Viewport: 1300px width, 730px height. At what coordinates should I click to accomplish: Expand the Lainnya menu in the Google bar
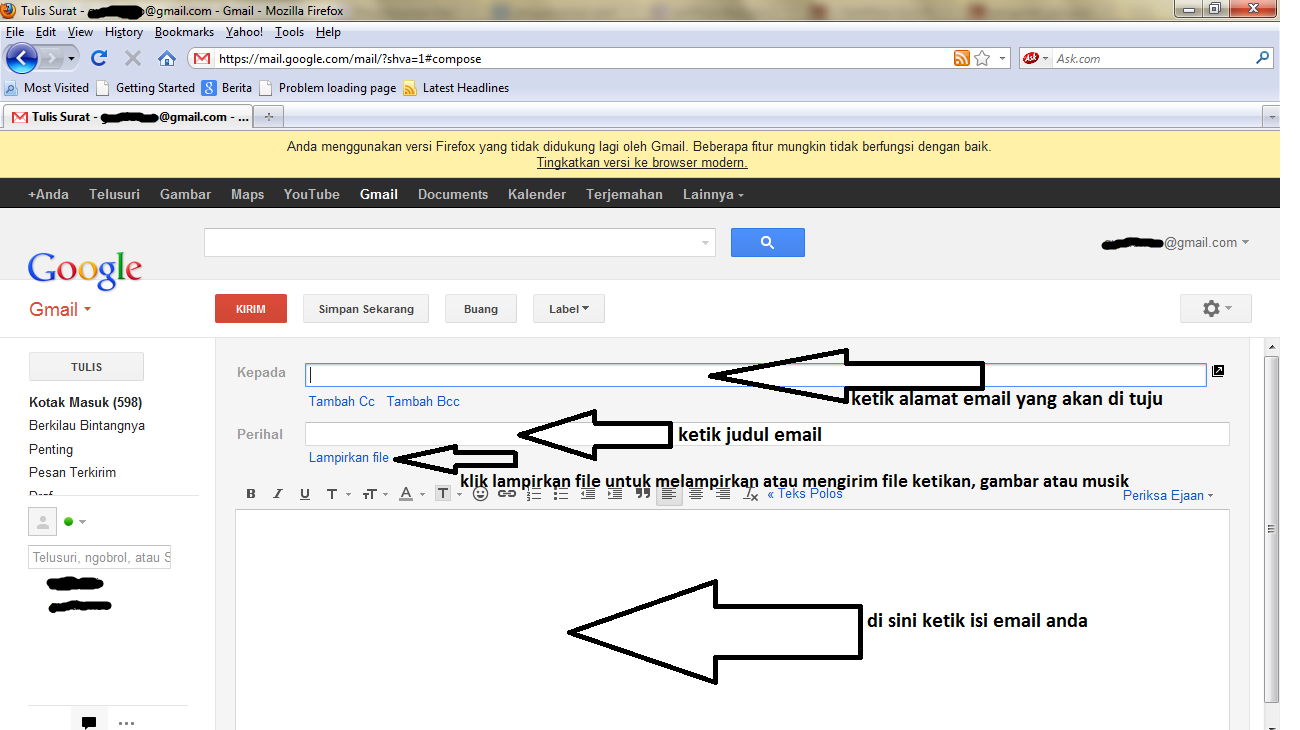[713, 194]
